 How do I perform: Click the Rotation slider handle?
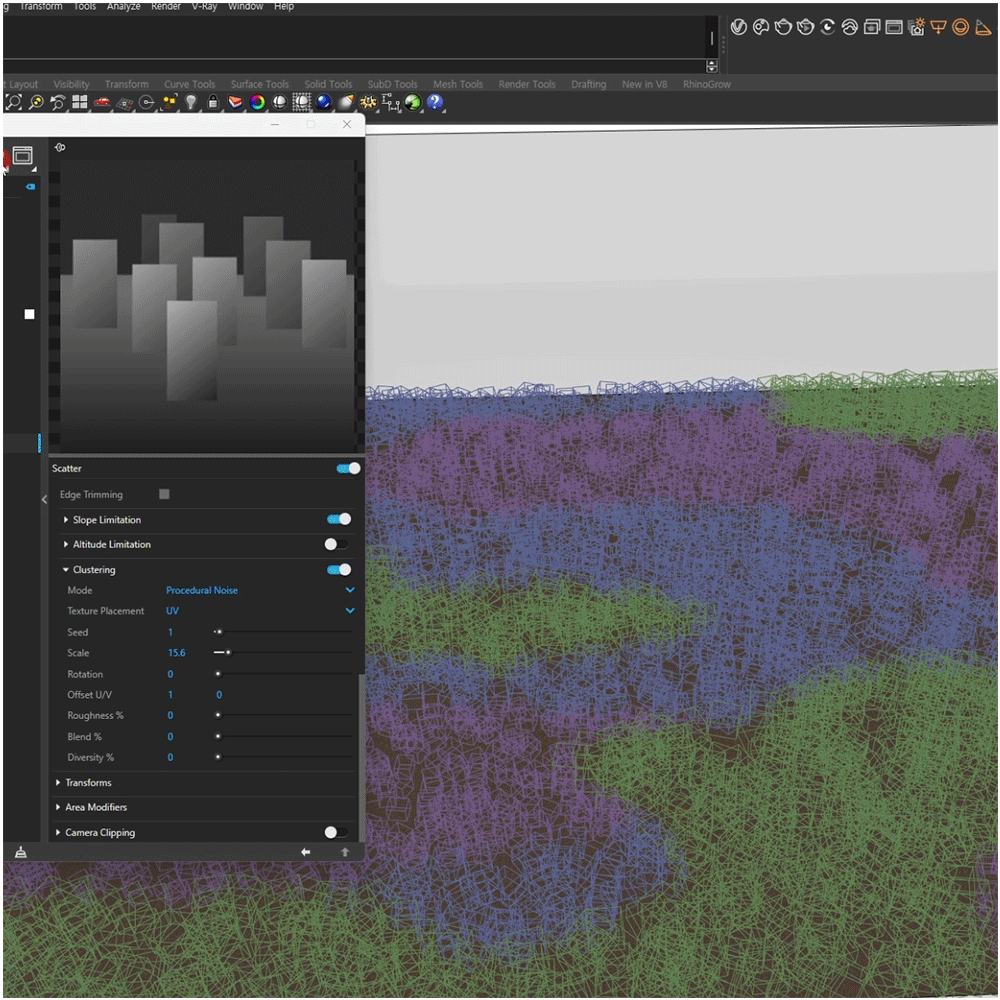(218, 674)
